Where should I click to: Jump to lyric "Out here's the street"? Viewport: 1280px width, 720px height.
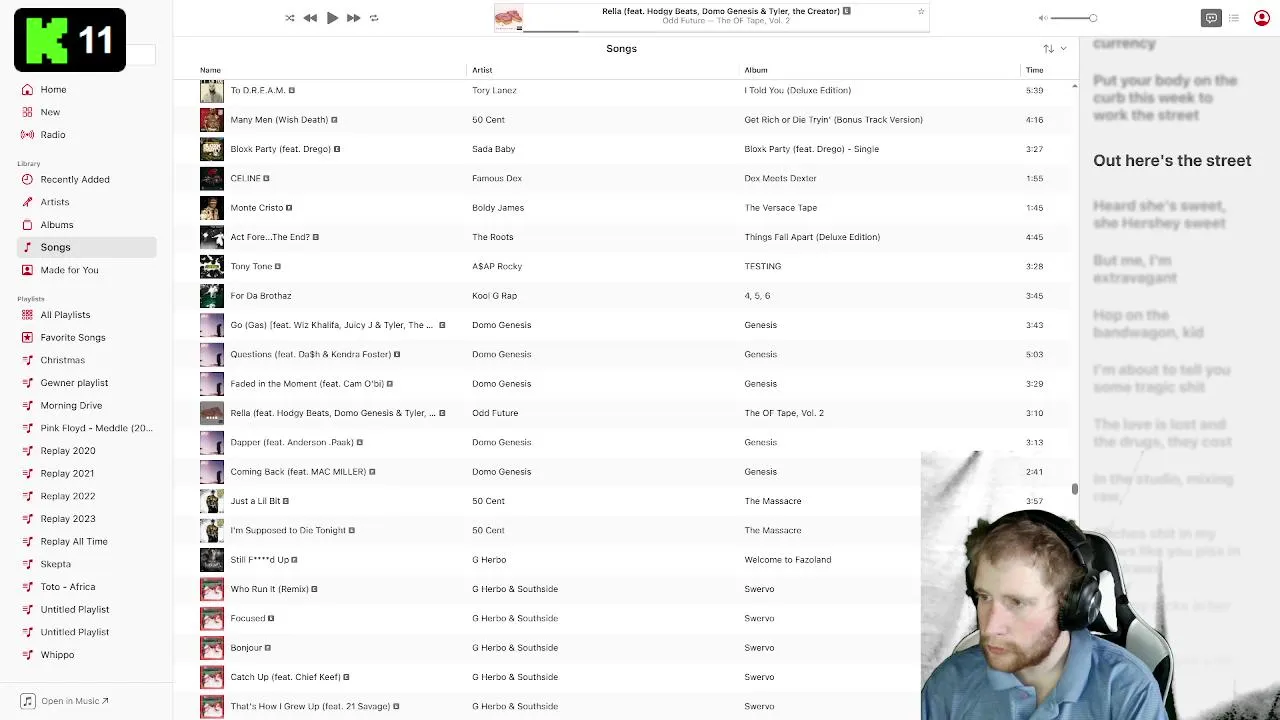coord(1172,160)
